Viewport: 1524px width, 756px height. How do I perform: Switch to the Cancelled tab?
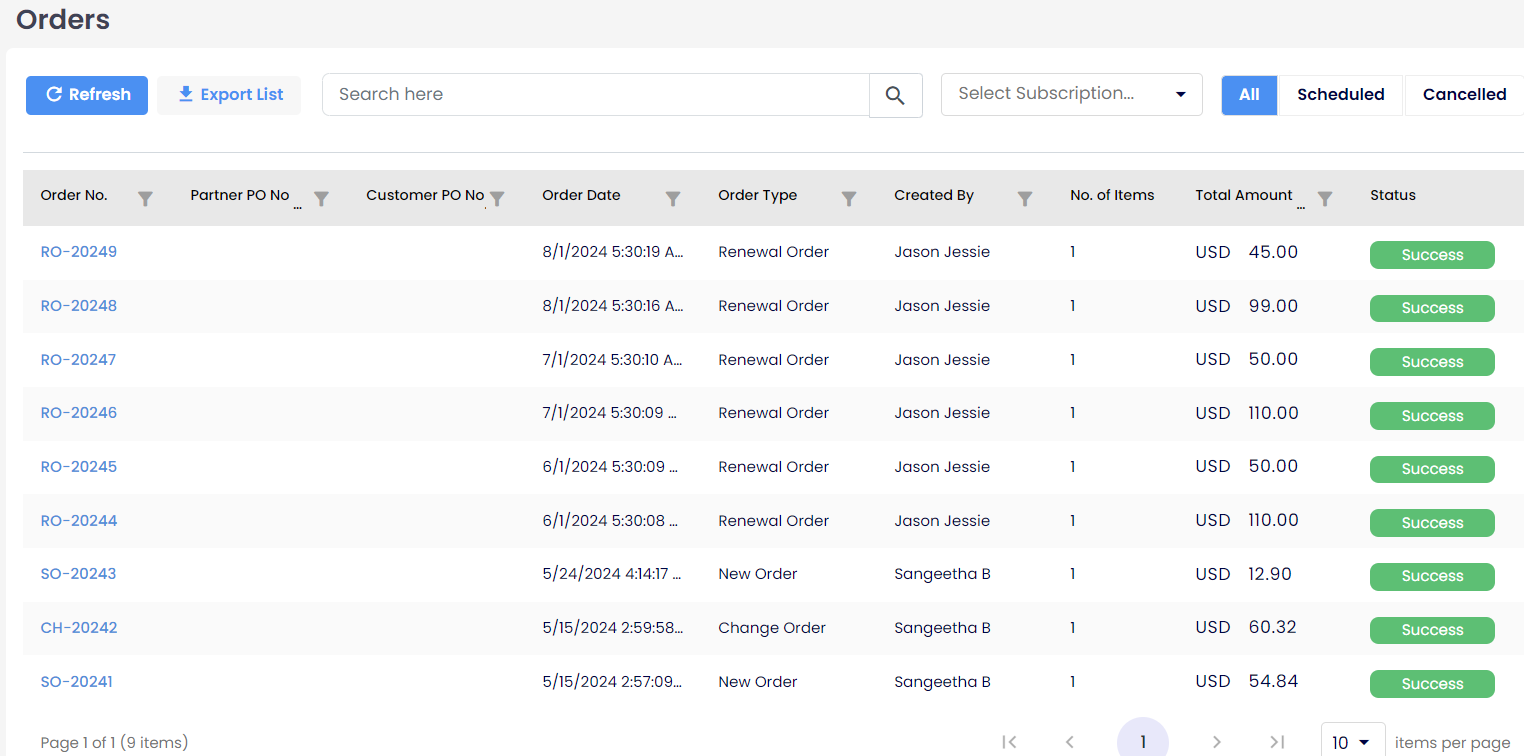click(1464, 95)
